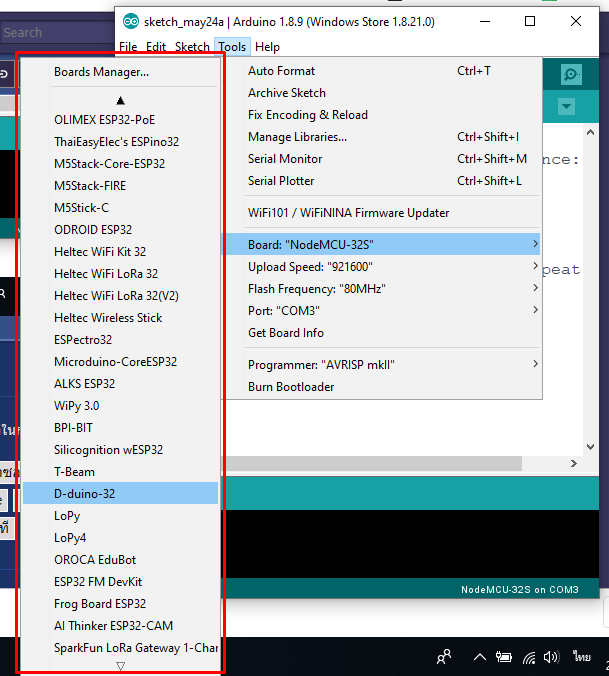Select OROCA EduBot board
Viewport: 609px width, 676px height.
click(121, 559)
